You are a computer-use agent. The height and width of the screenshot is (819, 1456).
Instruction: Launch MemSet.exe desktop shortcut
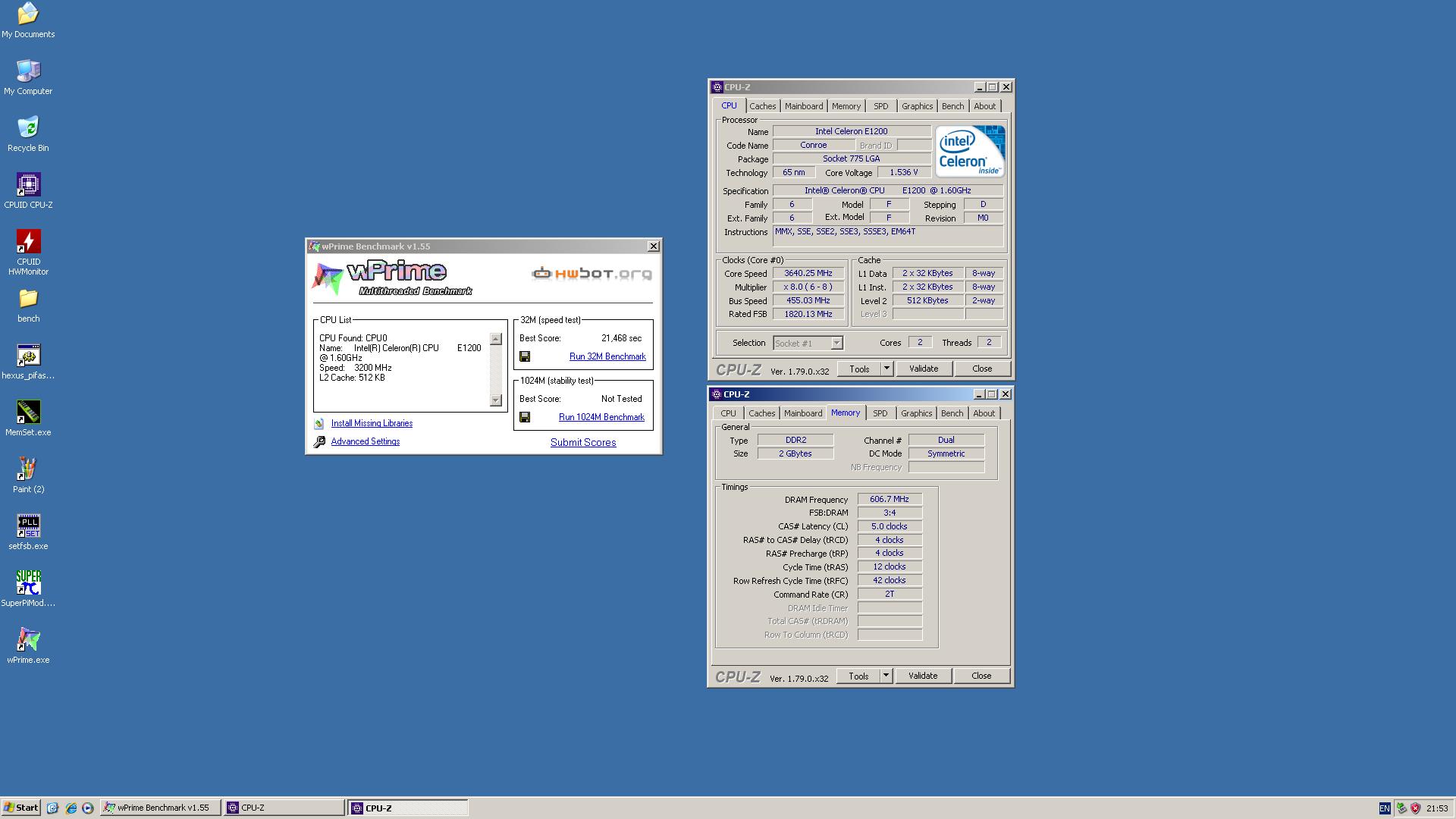tap(28, 419)
